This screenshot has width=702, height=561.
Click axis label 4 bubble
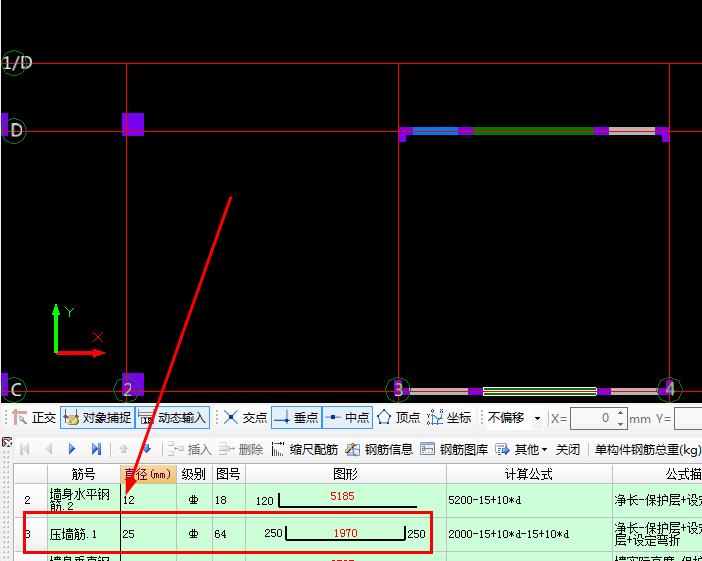coord(670,389)
